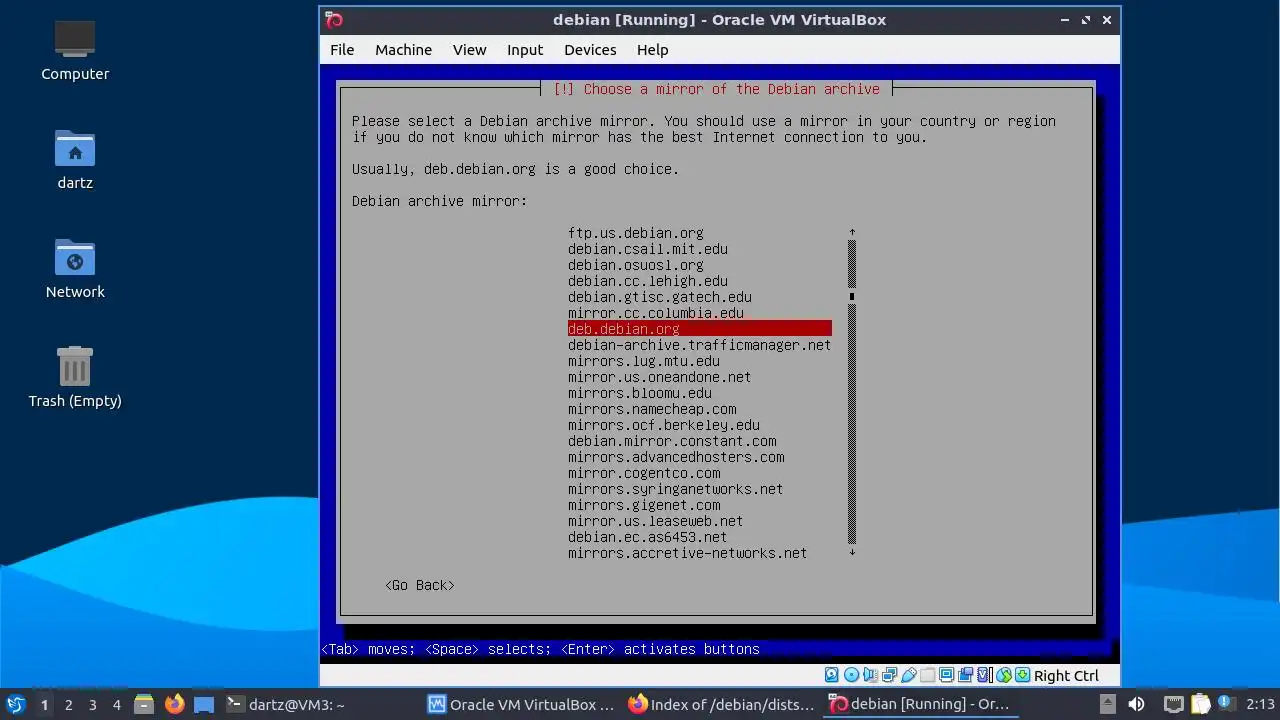Viewport: 1280px width, 720px height.
Task: Switch to Oracle VM VirtualBox Manager task
Action: click(x=521, y=704)
